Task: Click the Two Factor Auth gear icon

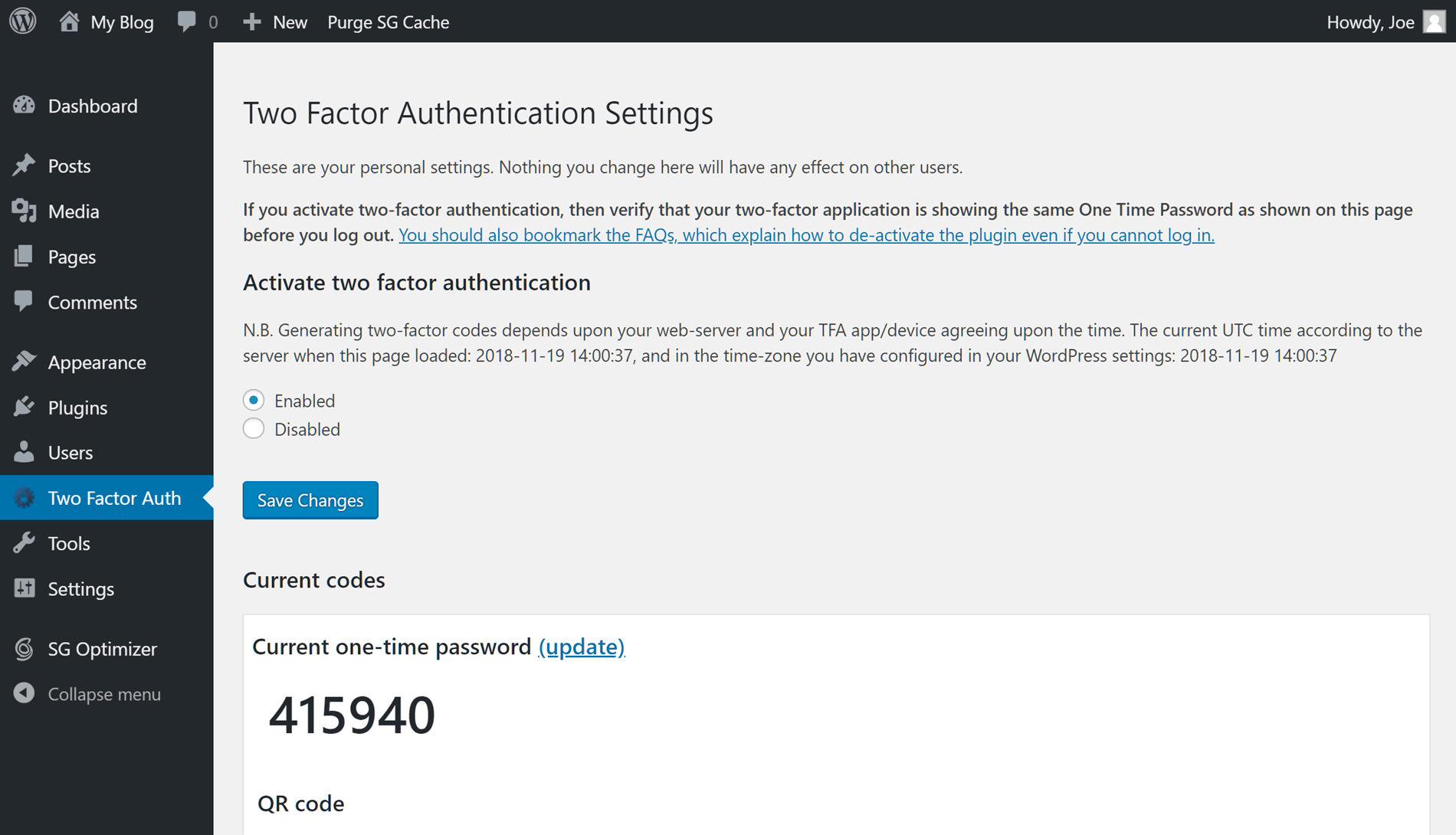Action: (24, 498)
